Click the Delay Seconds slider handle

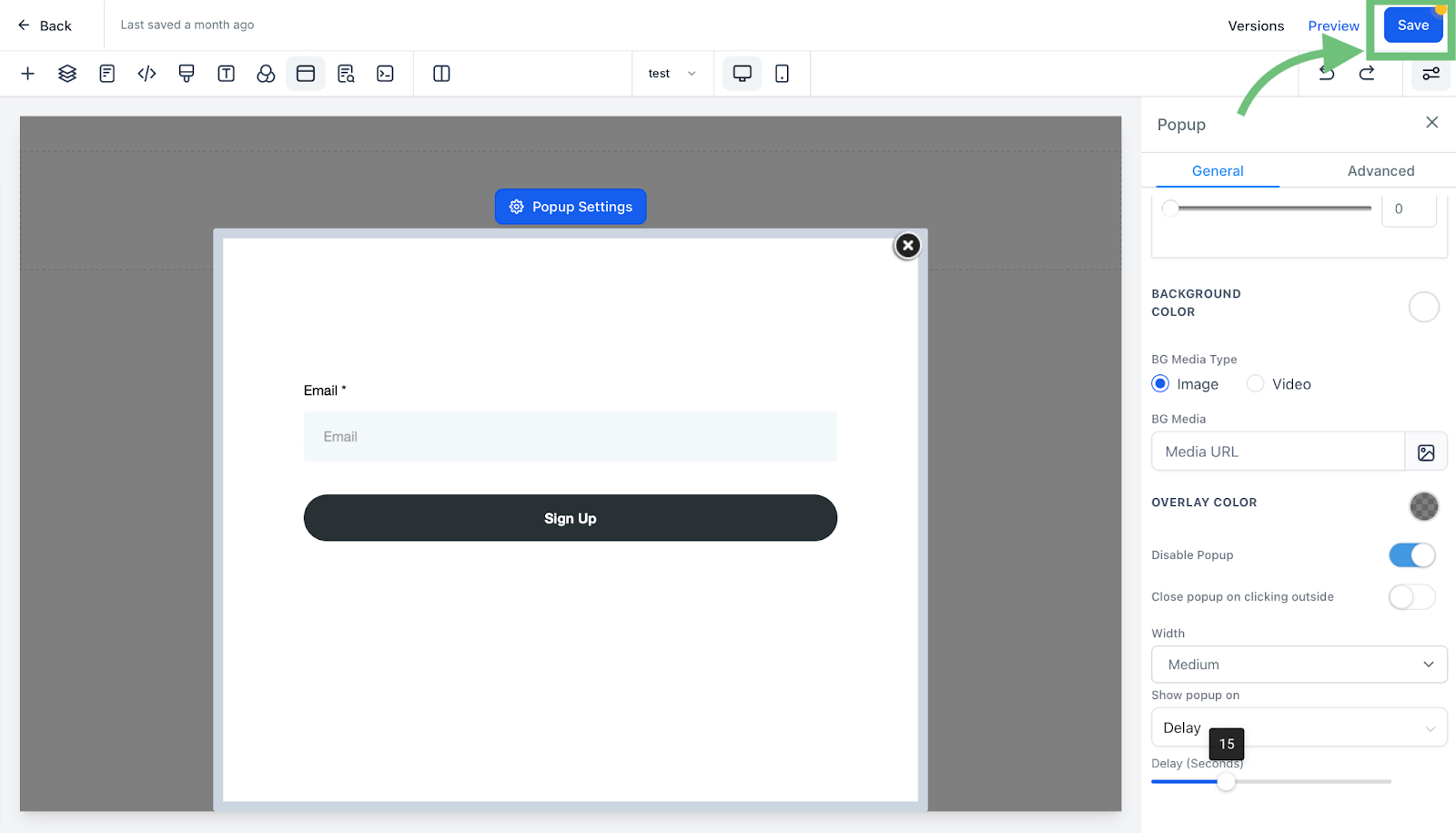[1227, 782]
